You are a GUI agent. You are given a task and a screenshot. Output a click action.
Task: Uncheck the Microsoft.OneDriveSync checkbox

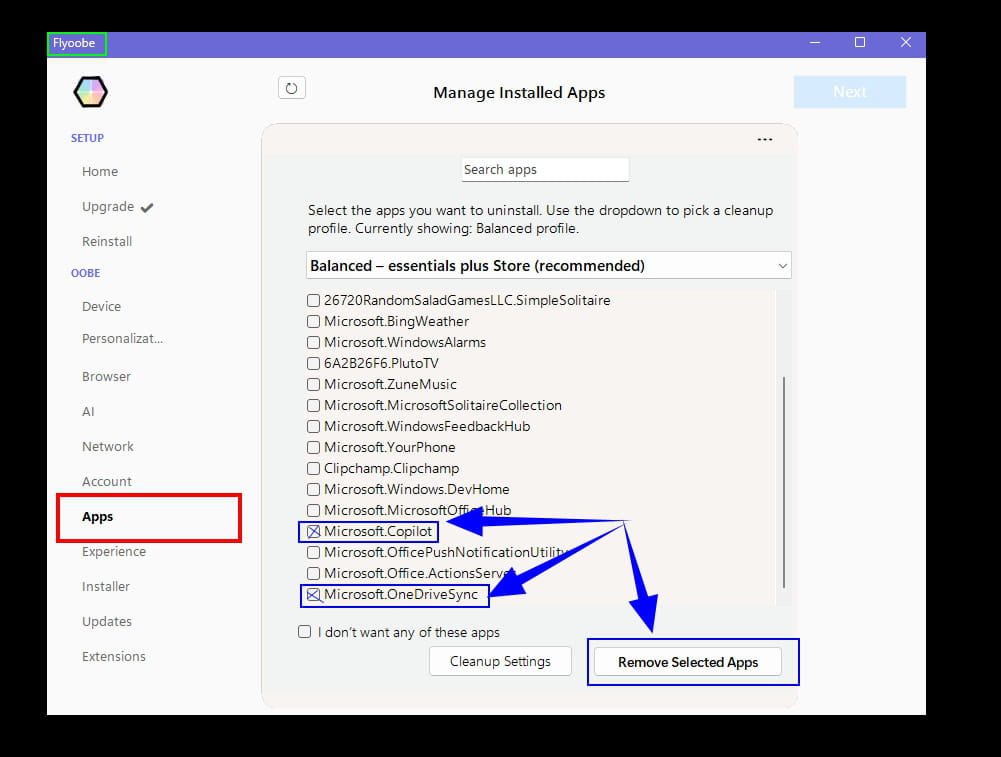(313, 595)
